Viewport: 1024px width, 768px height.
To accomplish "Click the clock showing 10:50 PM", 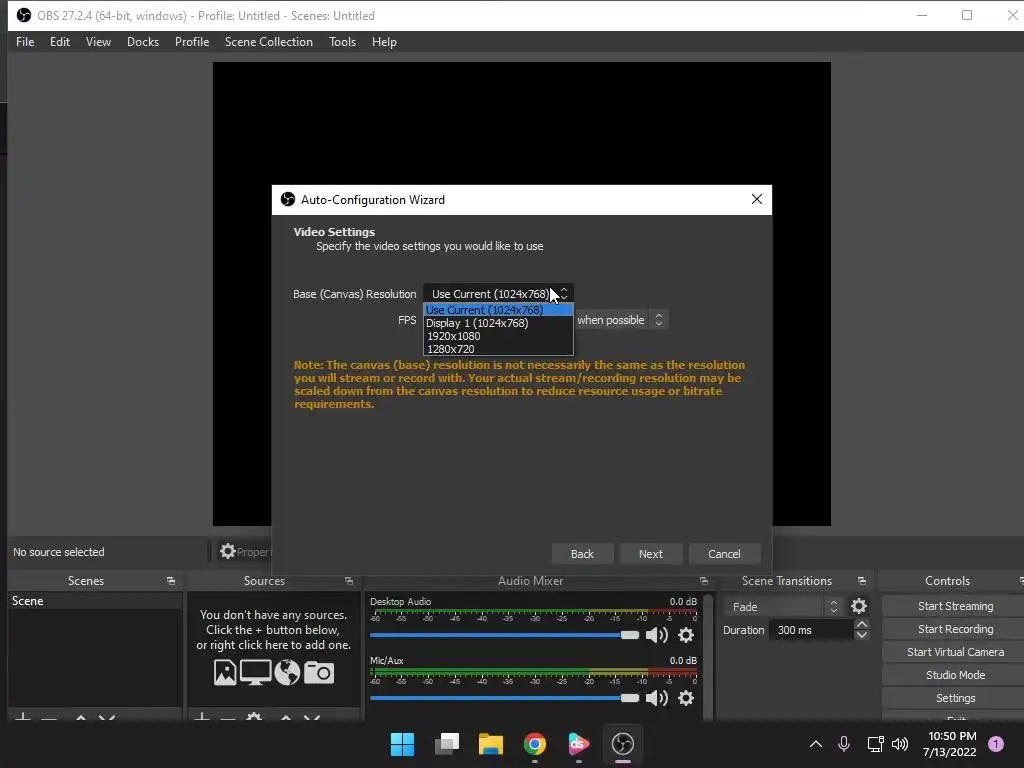I will (952, 736).
